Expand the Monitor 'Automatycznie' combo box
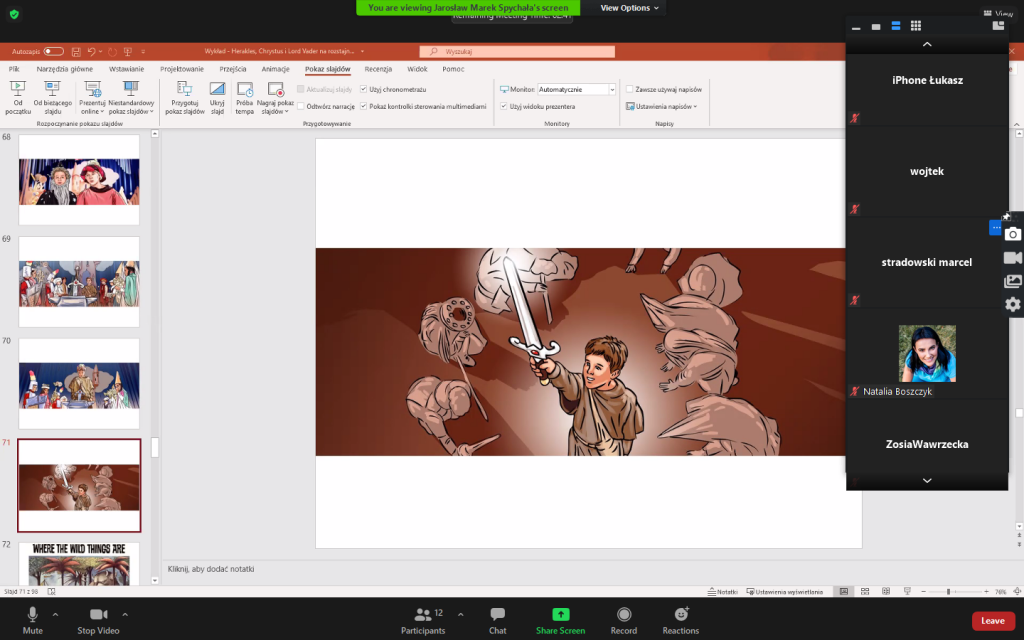The height and width of the screenshot is (640, 1024). point(611,90)
